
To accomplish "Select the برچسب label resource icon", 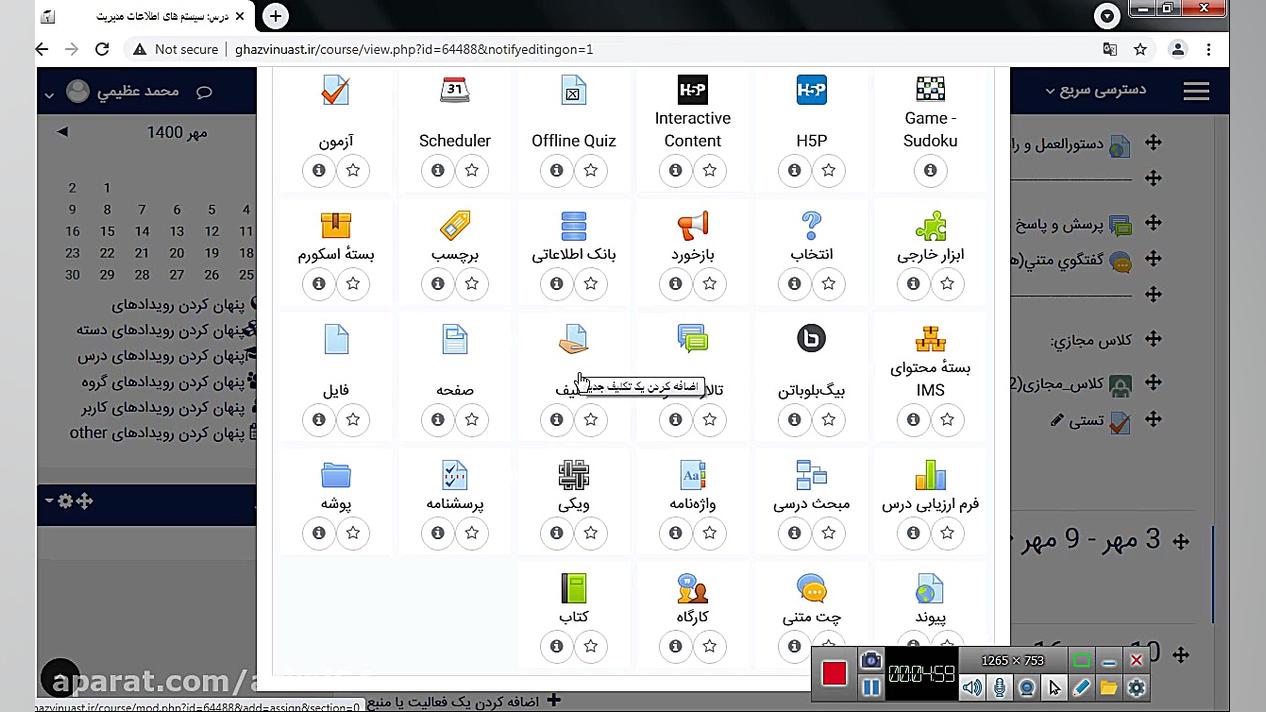I will click(455, 226).
